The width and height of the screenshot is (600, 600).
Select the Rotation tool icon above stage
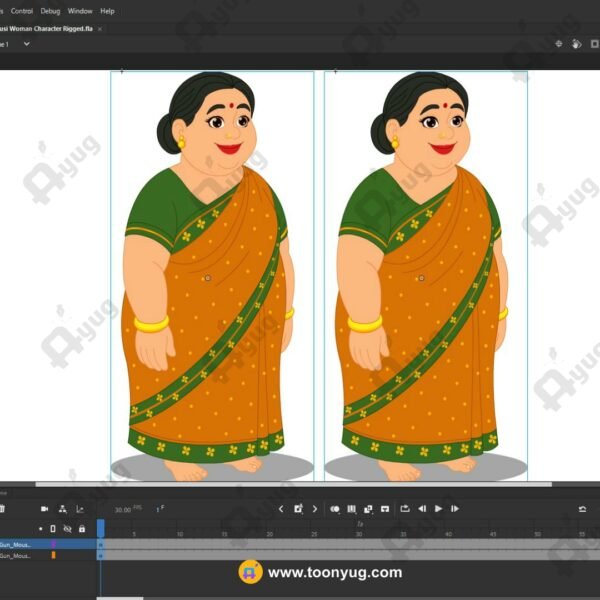click(x=576, y=44)
